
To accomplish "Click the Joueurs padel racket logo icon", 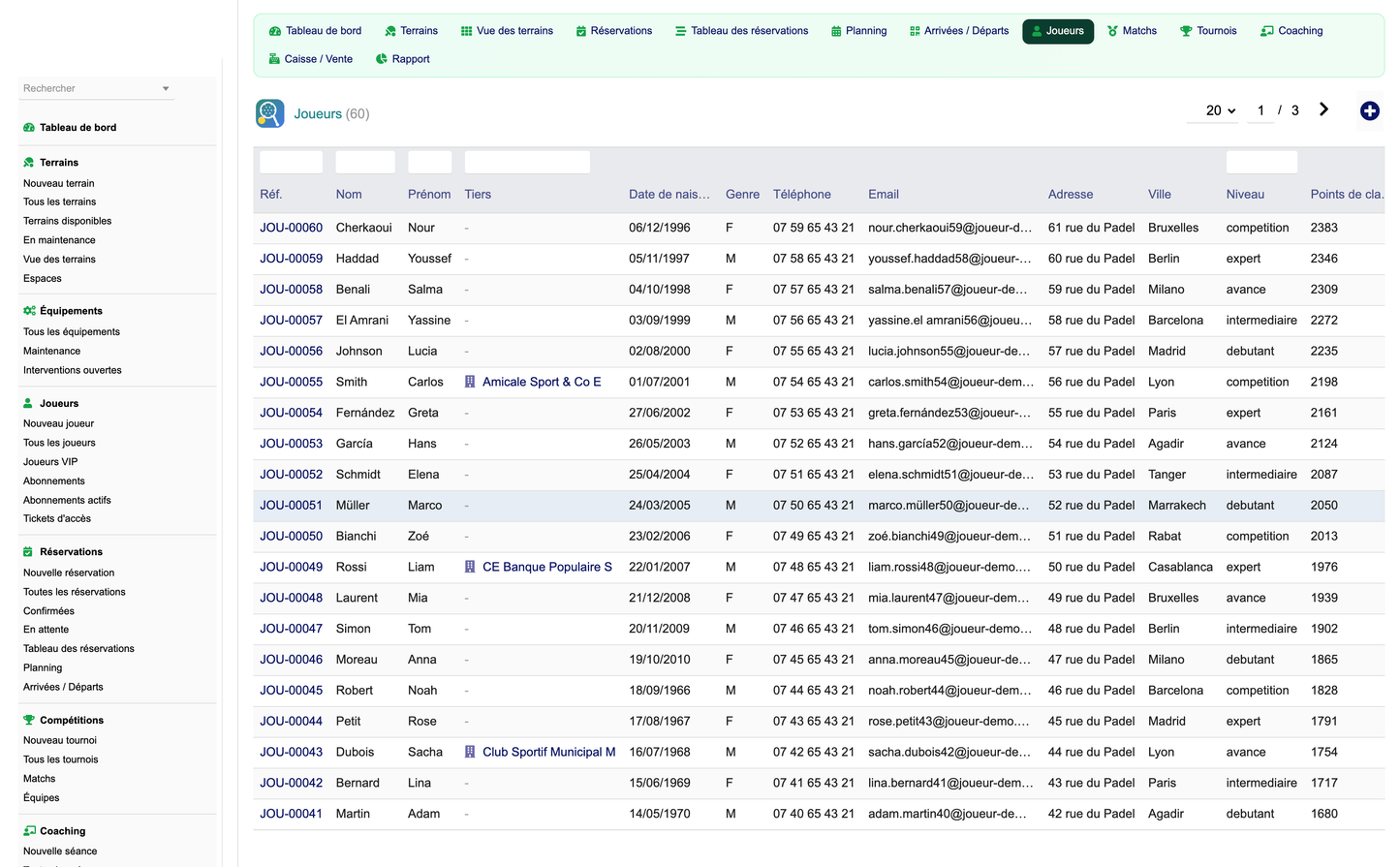I will pyautogui.click(x=270, y=113).
